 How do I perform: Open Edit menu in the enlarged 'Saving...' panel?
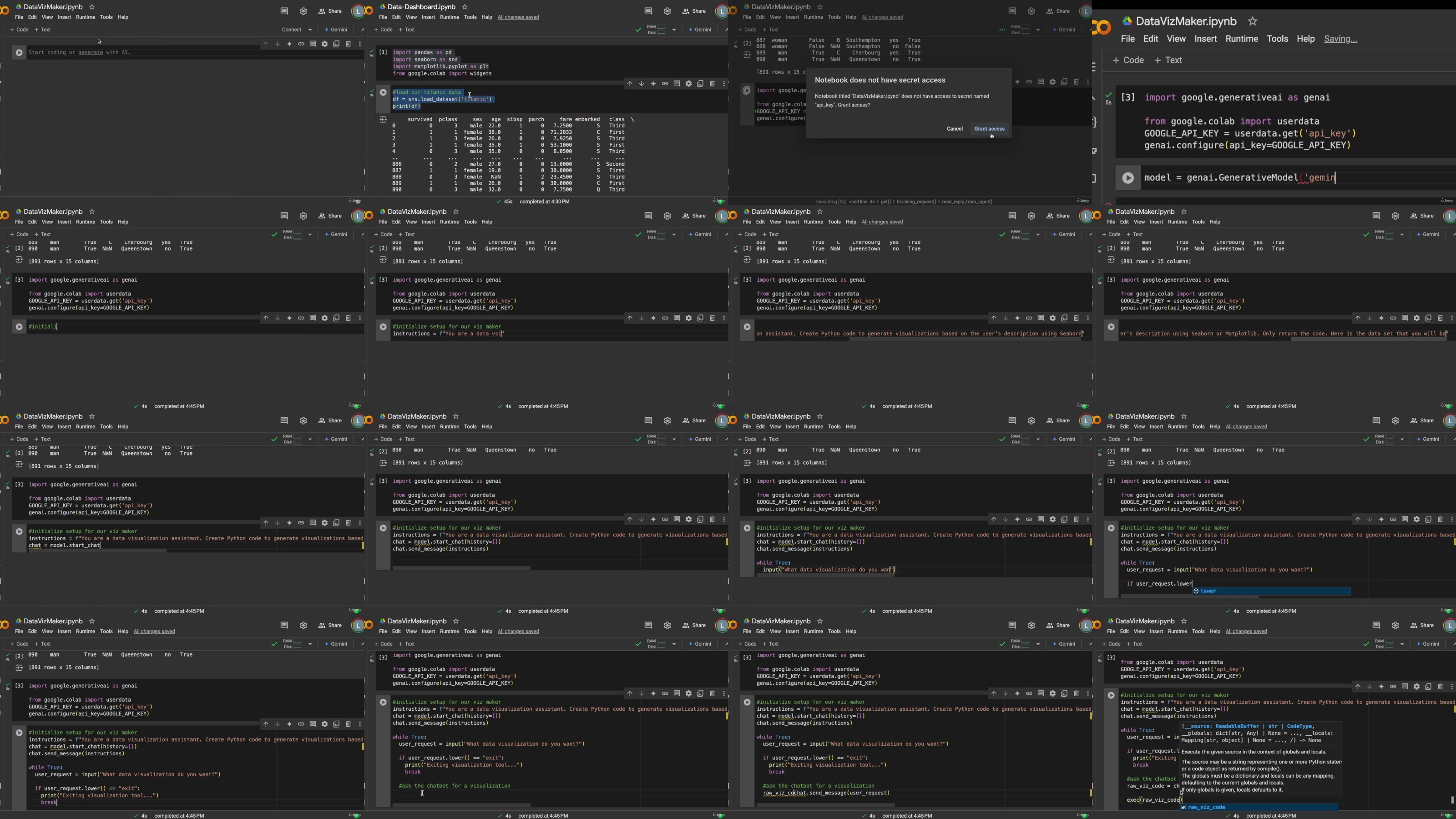pyautogui.click(x=1151, y=39)
